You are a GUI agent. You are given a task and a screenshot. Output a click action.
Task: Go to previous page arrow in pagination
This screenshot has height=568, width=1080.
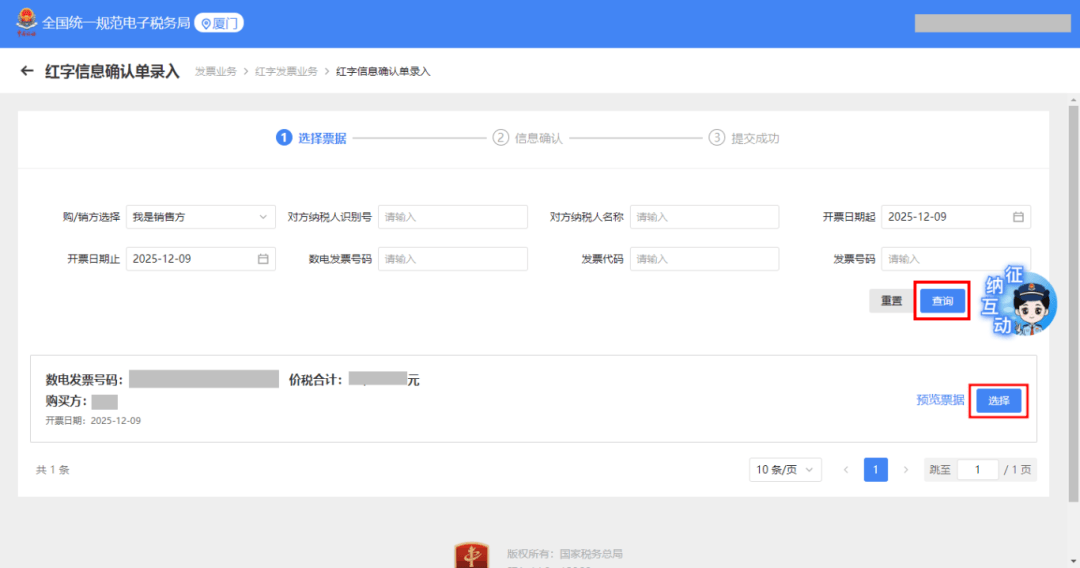845,470
